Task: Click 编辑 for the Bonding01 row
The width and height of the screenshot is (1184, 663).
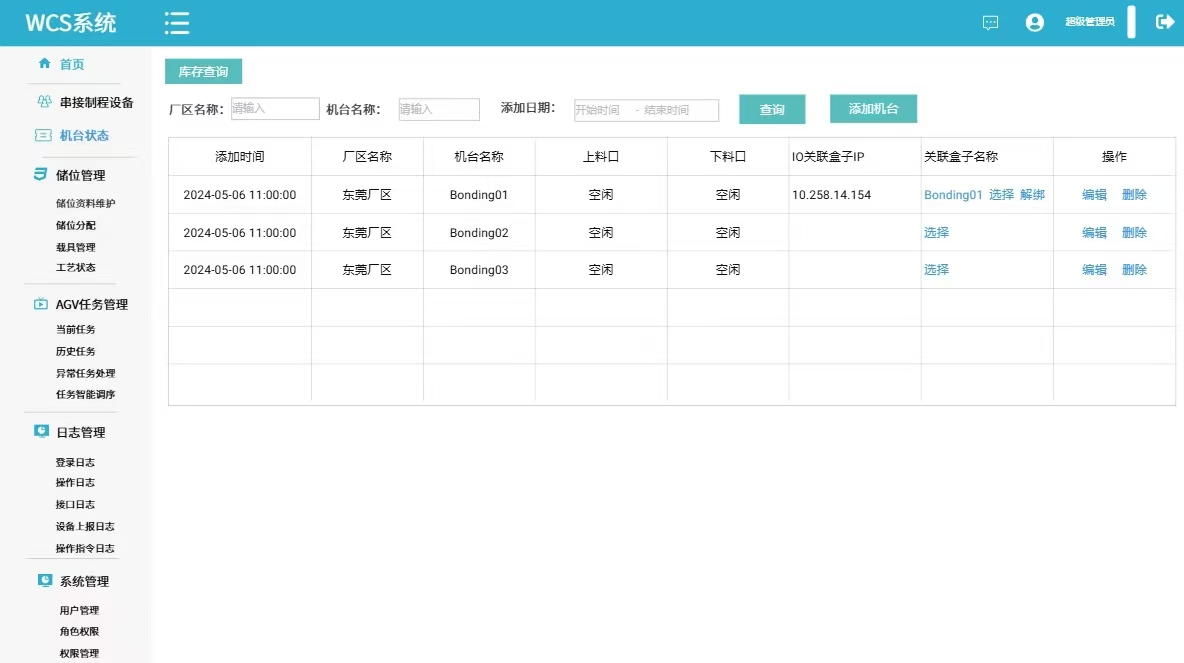Action: point(1094,195)
